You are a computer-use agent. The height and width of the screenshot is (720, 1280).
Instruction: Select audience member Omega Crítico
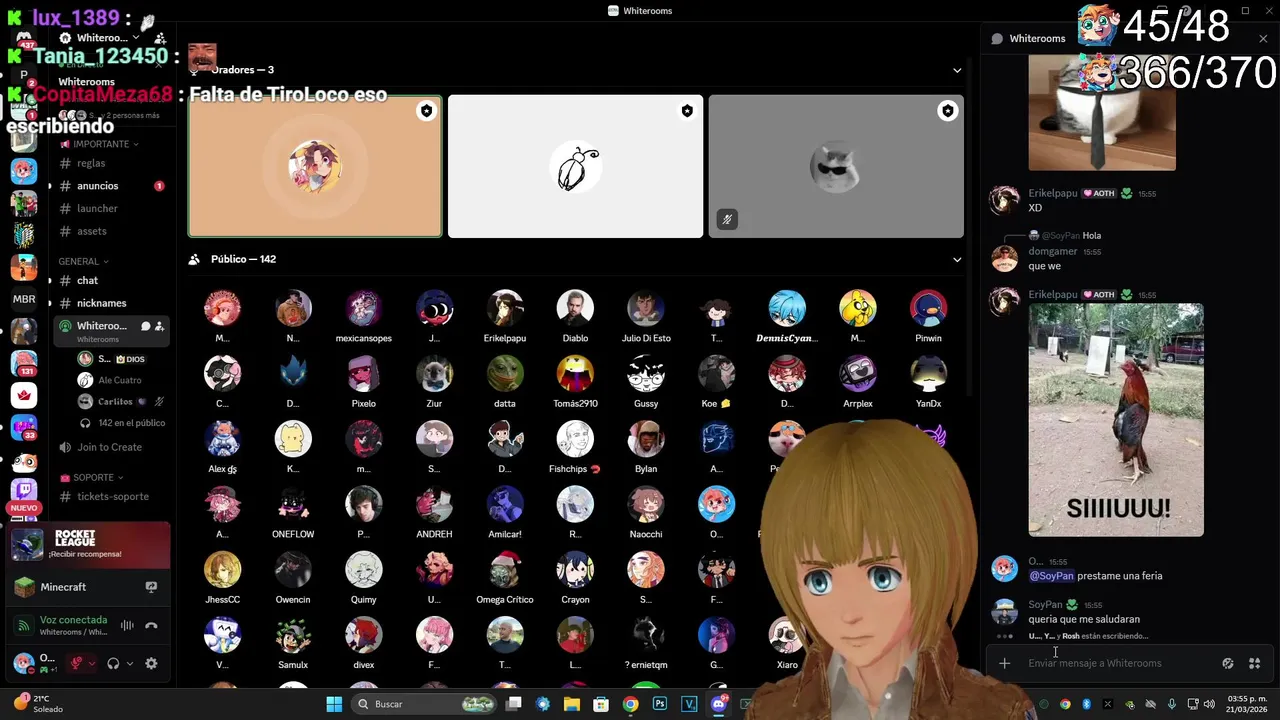pyautogui.click(x=505, y=578)
